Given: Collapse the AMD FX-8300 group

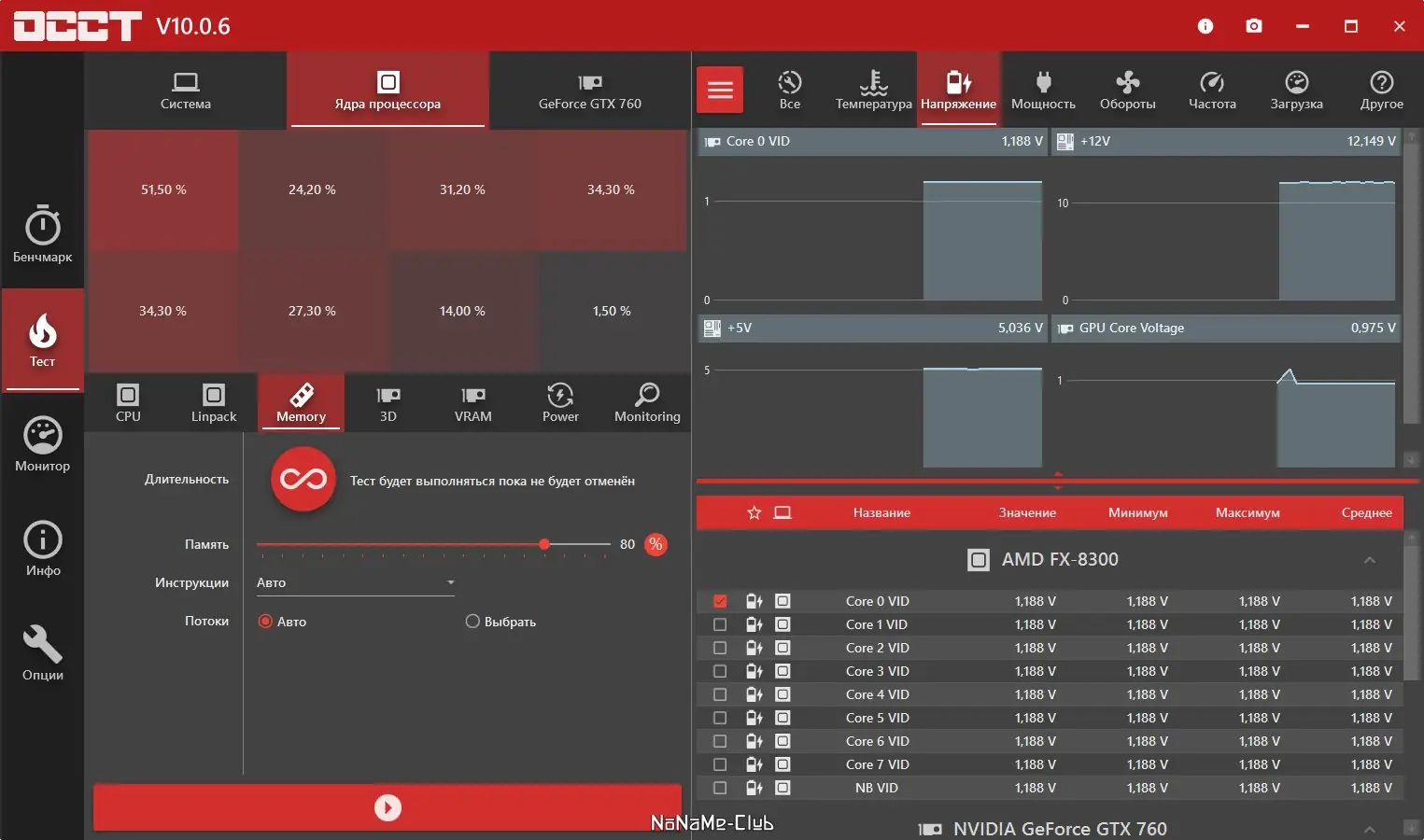Looking at the screenshot, I should [1370, 560].
